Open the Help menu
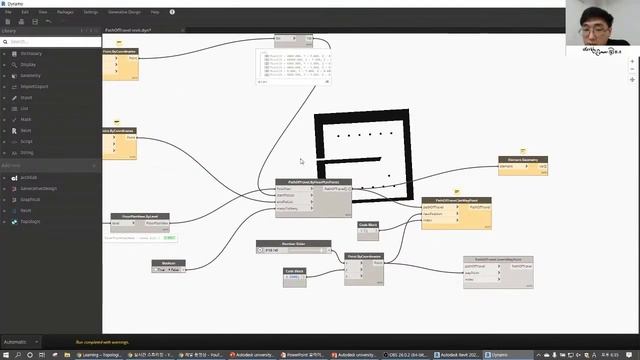Screen dimensions: 640x360 [155, 12]
